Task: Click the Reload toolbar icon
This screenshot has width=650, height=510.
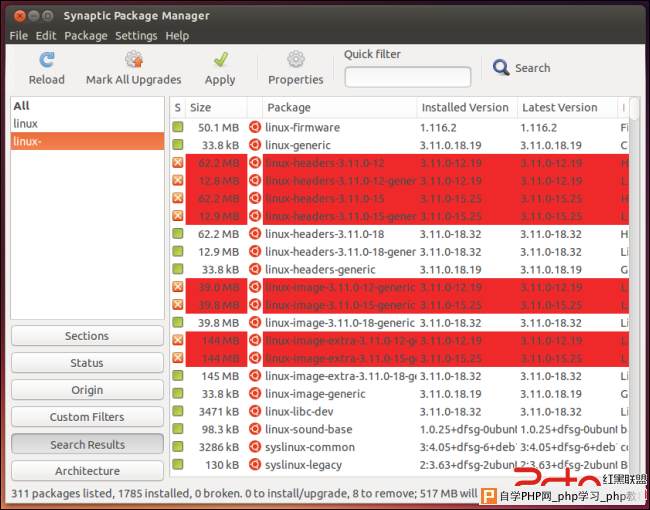Action: [x=46, y=60]
